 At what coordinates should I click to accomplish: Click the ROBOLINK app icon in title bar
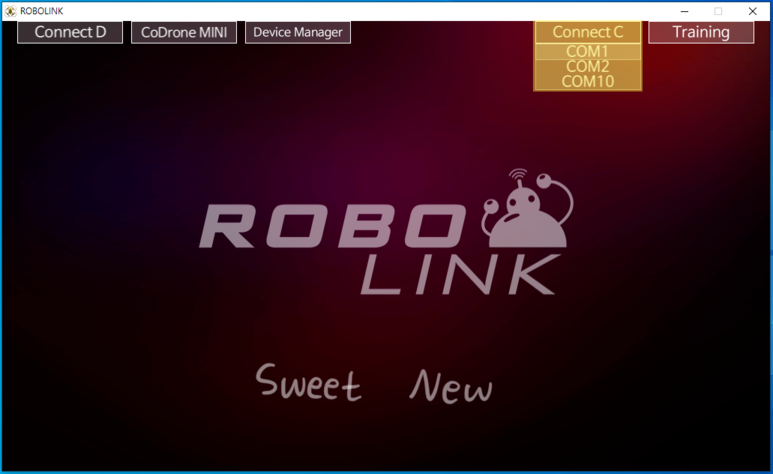coord(10,11)
